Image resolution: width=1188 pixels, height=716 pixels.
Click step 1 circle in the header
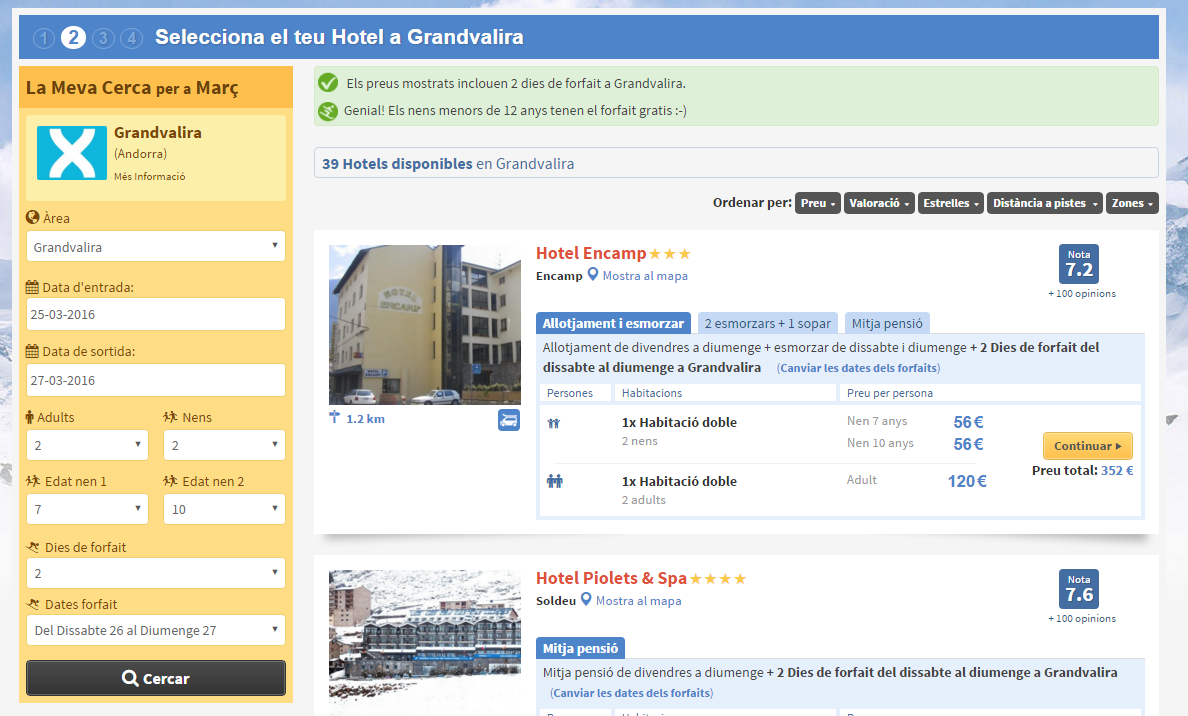[x=44, y=38]
